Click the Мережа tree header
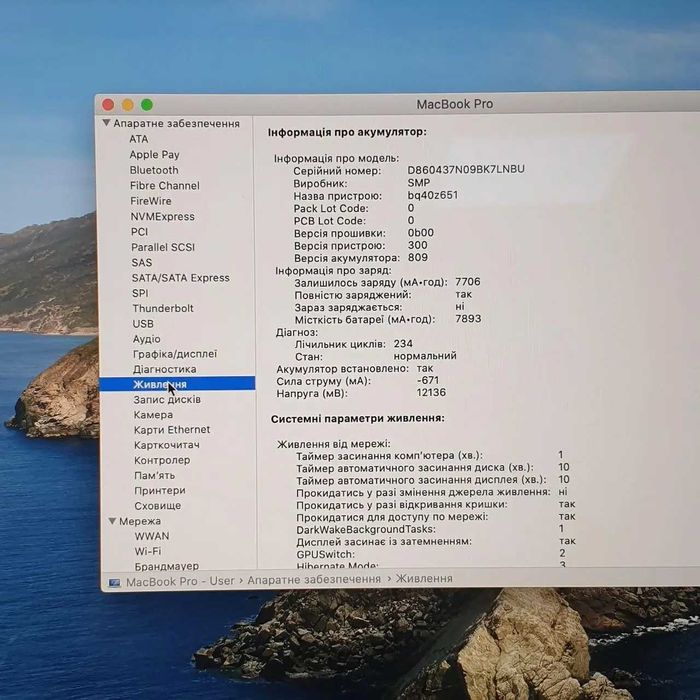700x700 pixels. (x=140, y=521)
